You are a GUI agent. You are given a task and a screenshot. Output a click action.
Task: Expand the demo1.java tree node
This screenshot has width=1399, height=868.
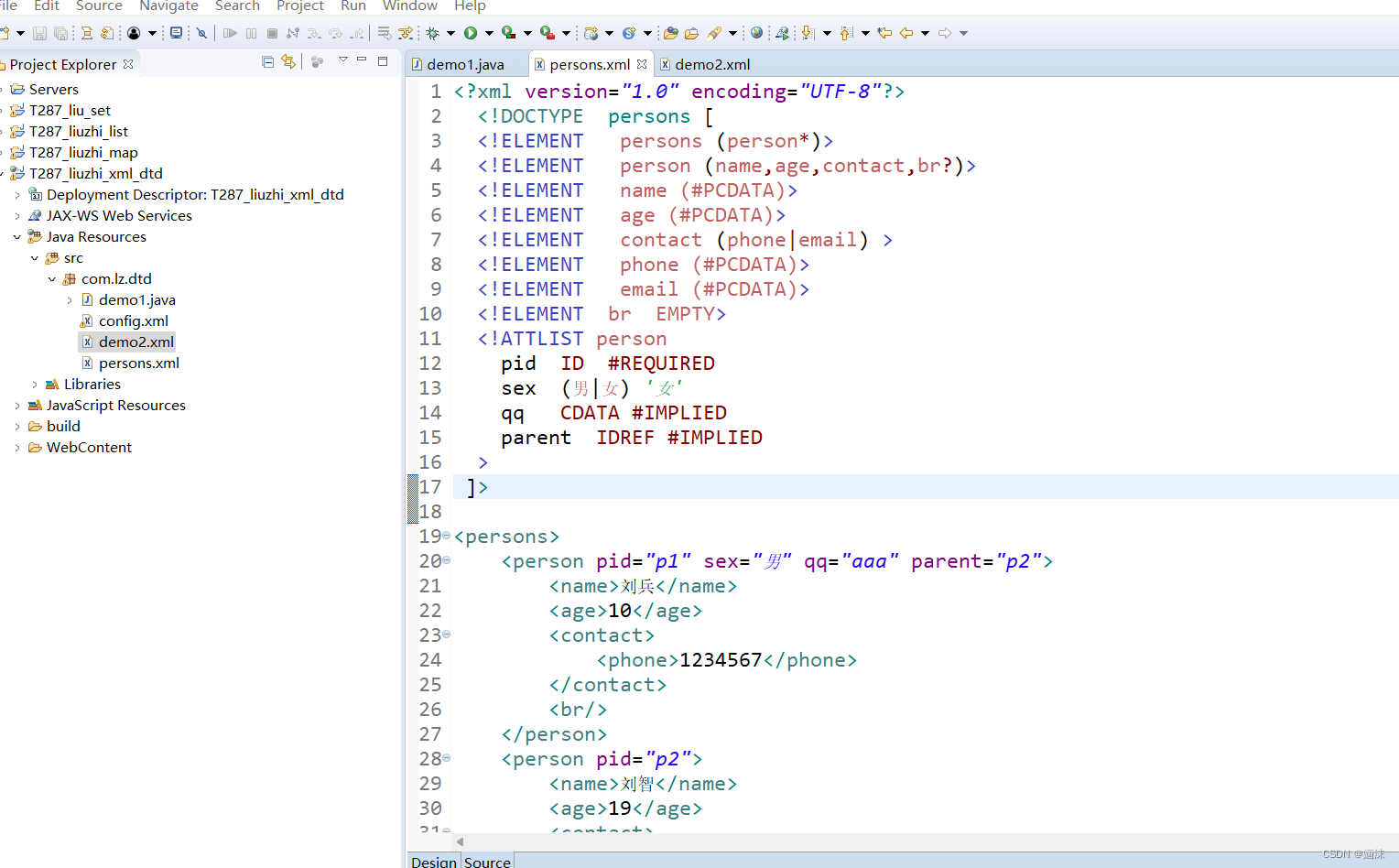point(69,300)
